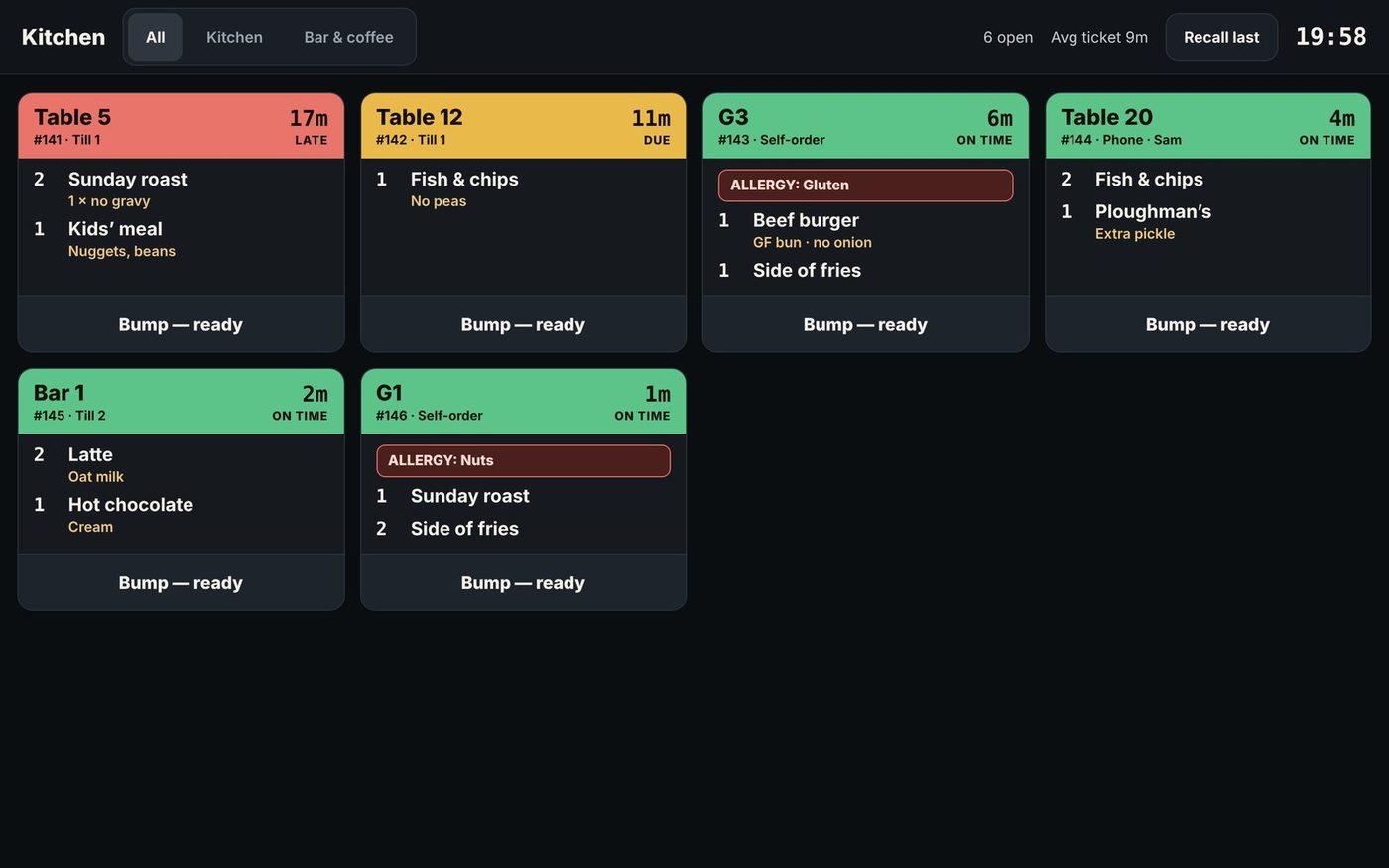Click Kids' meal item

(115, 229)
